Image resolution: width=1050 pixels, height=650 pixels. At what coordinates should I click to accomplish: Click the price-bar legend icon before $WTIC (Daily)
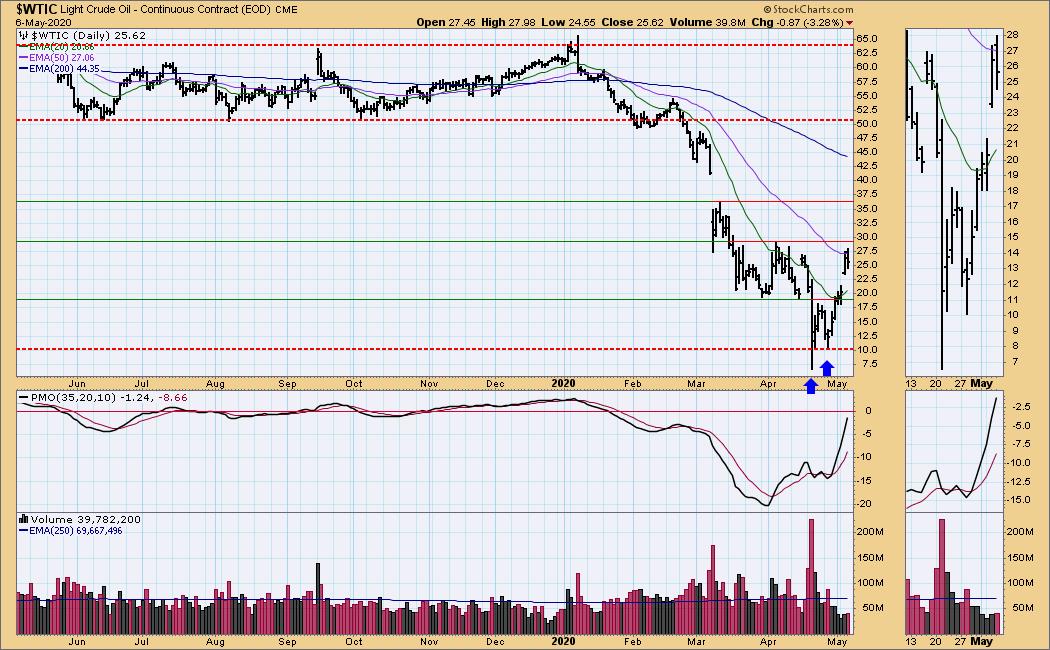[23, 35]
